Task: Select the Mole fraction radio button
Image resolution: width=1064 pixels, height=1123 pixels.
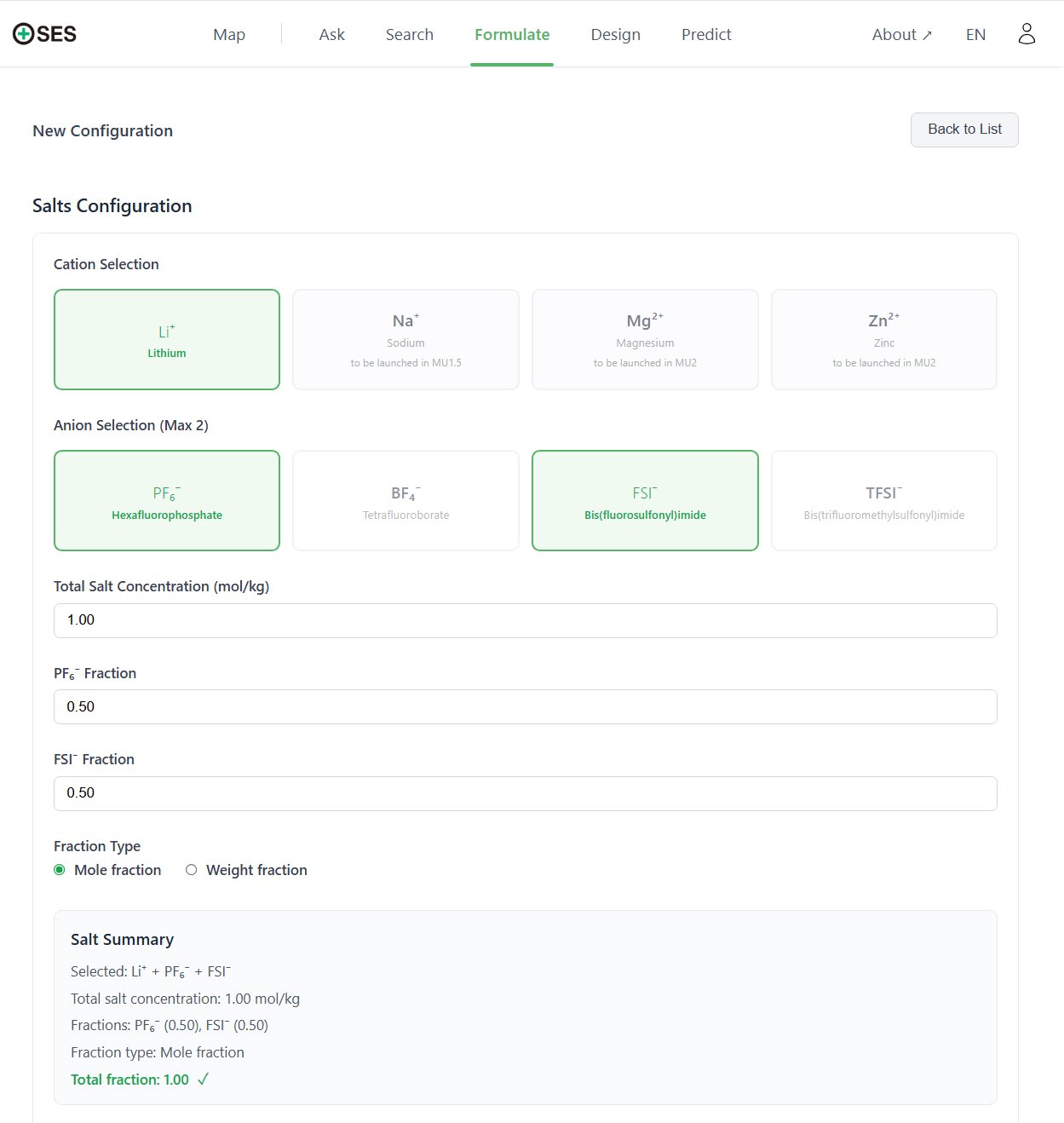Action: pyautogui.click(x=60, y=870)
